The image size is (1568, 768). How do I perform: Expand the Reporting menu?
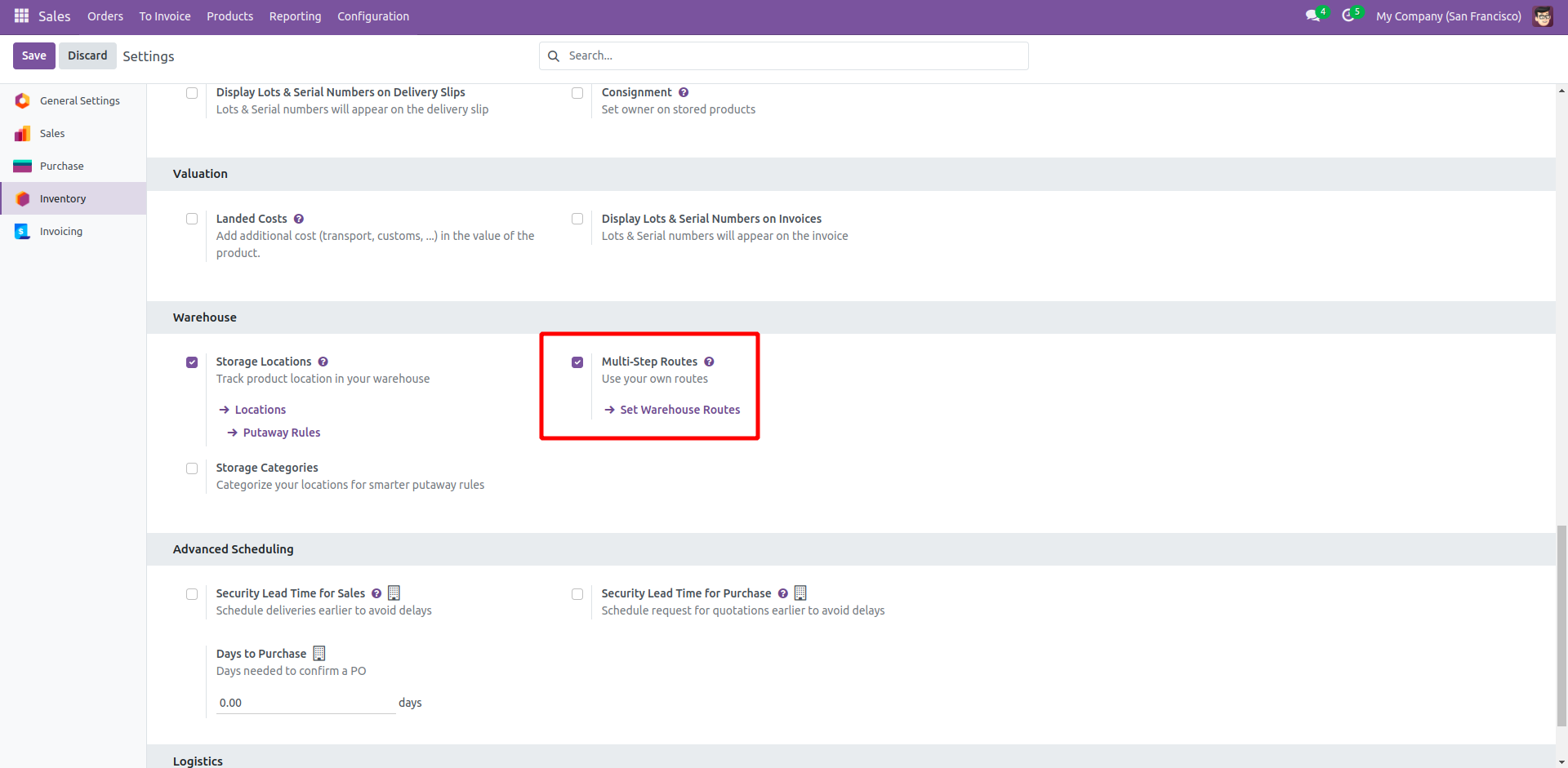tap(295, 16)
